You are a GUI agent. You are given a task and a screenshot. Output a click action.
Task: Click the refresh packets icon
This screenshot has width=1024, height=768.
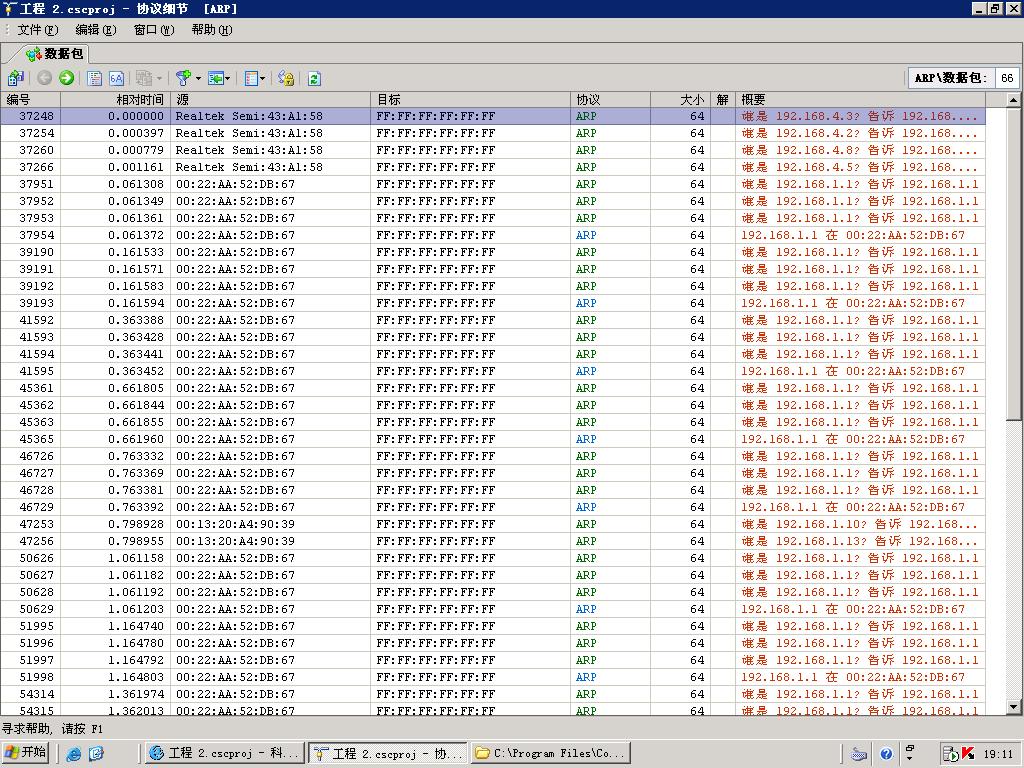314,78
